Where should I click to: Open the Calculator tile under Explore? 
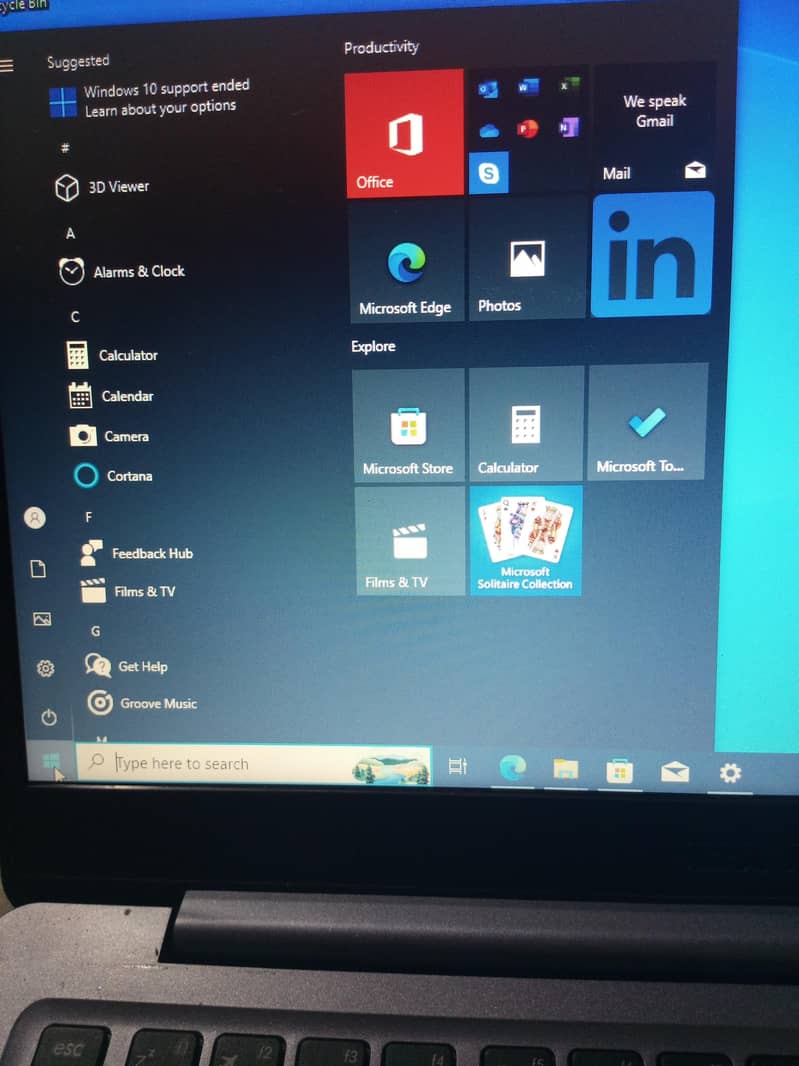click(x=526, y=424)
